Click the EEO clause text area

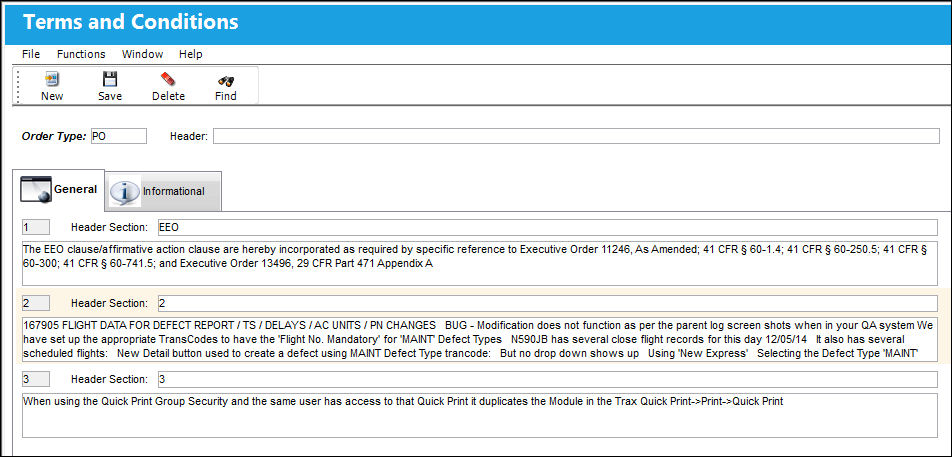point(480,263)
